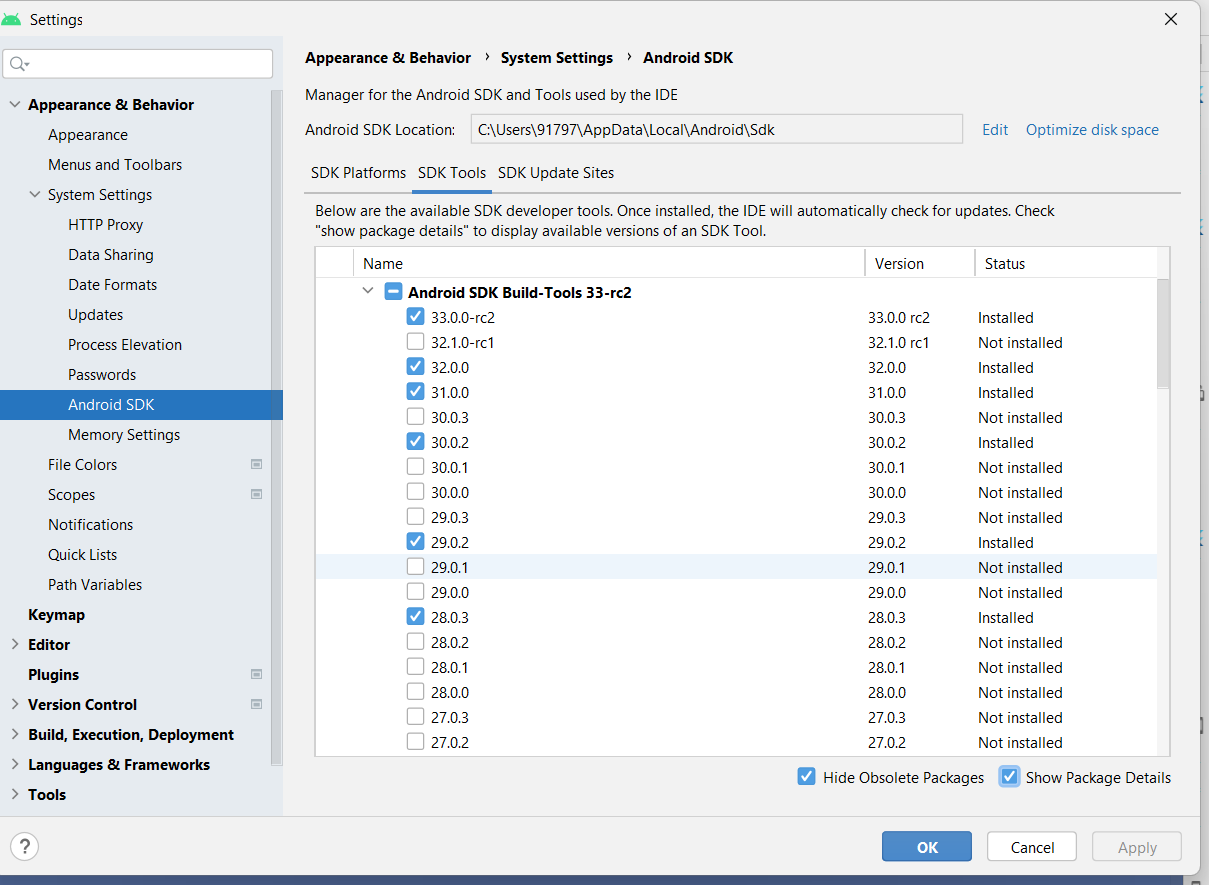Screen dimensions: 1209x885
Task: Collapse Android SDK Build-Tools 33-rc2 group
Action: 369,292
